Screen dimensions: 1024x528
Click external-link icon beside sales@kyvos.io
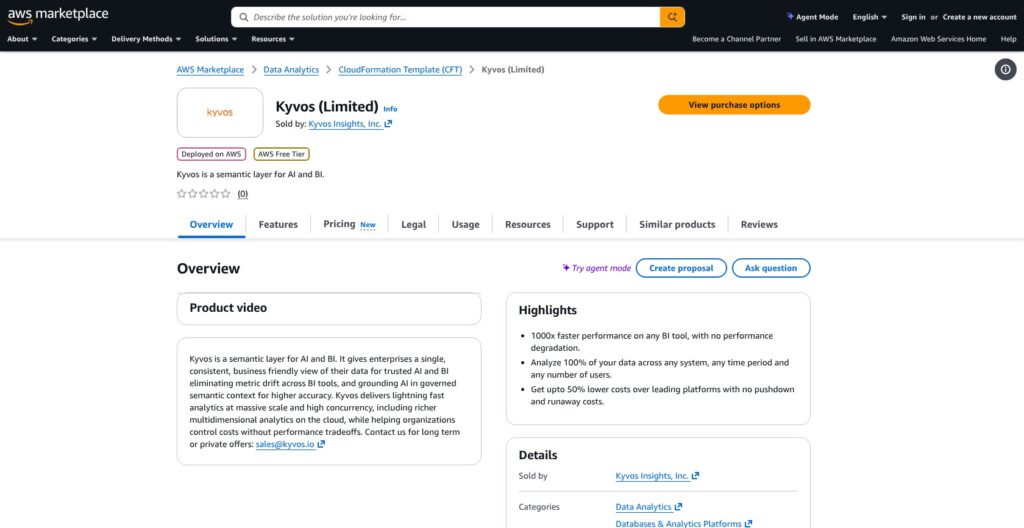tap(321, 444)
